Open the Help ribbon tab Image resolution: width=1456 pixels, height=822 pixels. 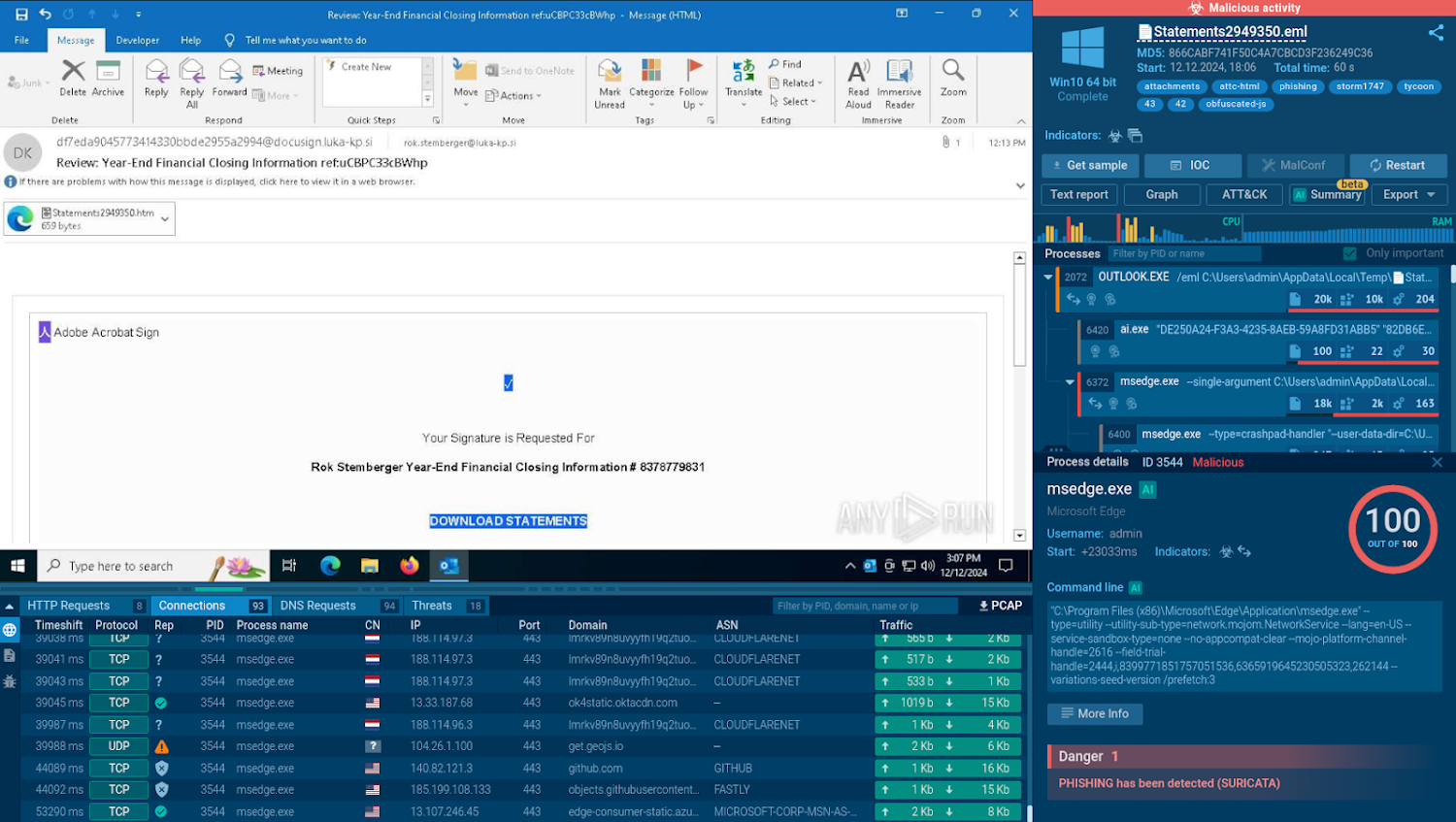pyautogui.click(x=191, y=41)
